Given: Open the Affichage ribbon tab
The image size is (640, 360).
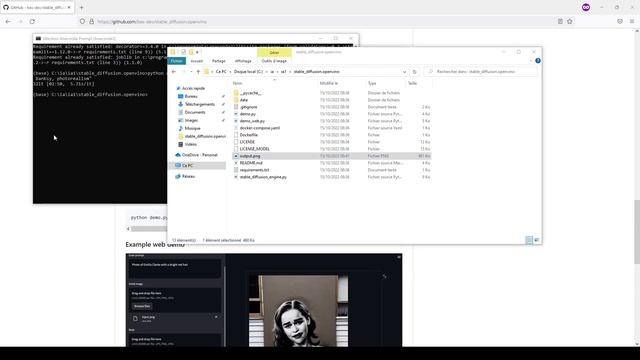Looking at the screenshot, I should click(243, 61).
